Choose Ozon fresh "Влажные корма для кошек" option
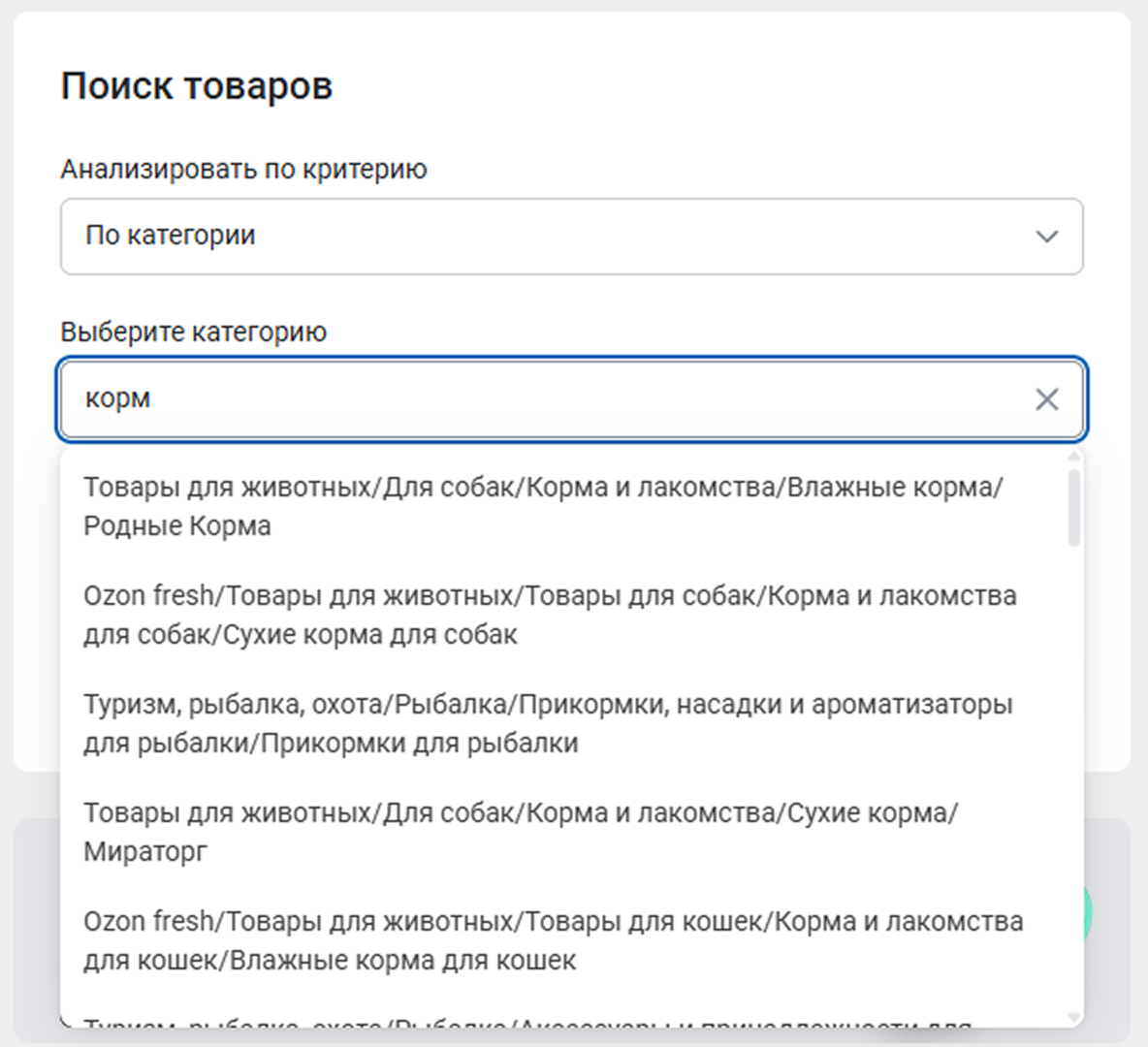 (x=553, y=940)
